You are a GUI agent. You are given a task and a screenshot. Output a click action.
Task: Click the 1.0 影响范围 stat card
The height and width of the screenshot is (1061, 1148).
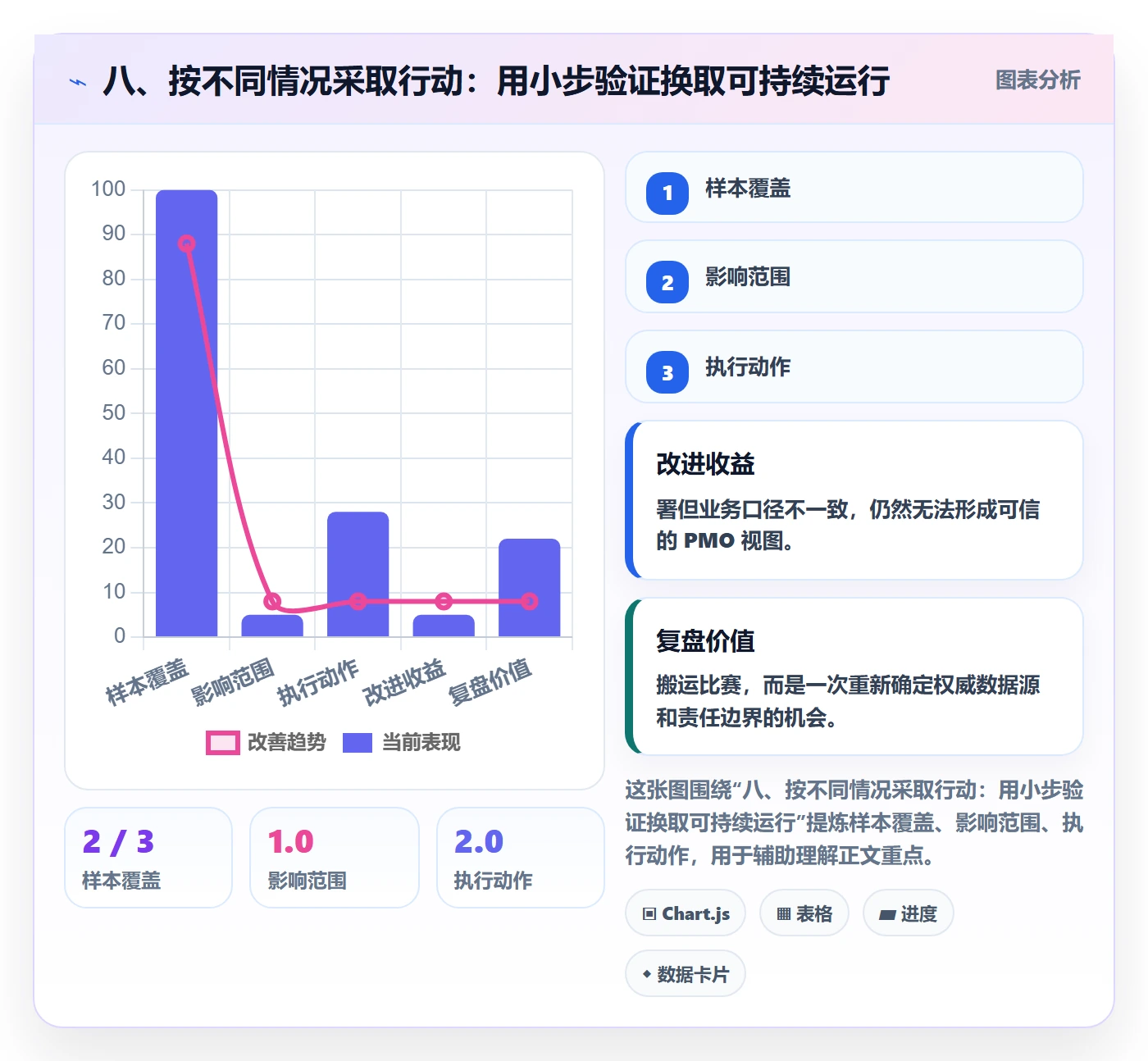point(334,858)
